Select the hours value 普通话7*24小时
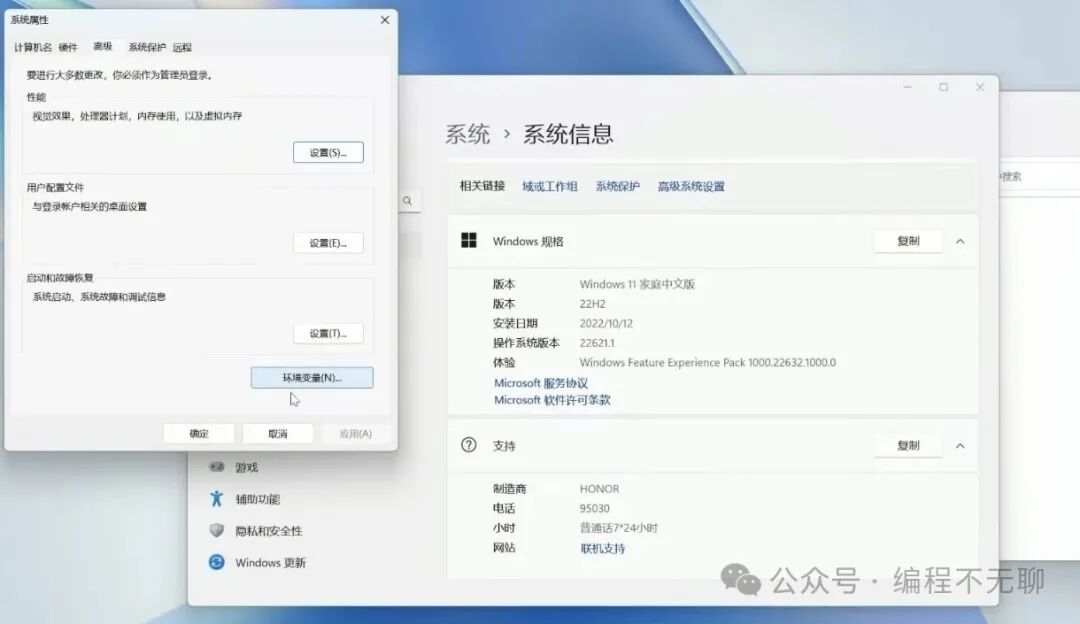The height and width of the screenshot is (624, 1080). pos(619,528)
